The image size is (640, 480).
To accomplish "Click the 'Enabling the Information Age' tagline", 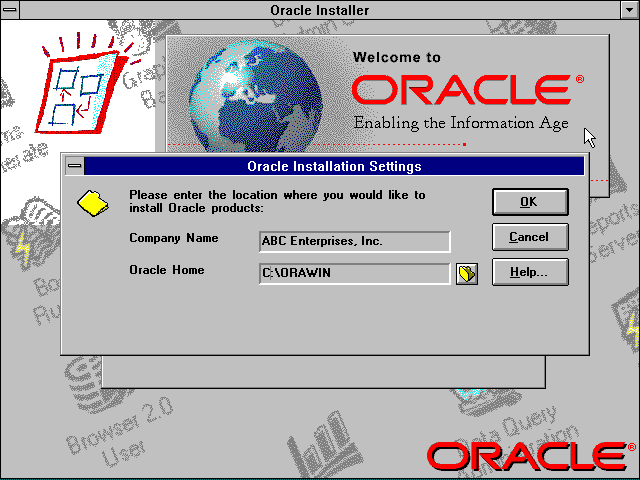I will [460, 124].
